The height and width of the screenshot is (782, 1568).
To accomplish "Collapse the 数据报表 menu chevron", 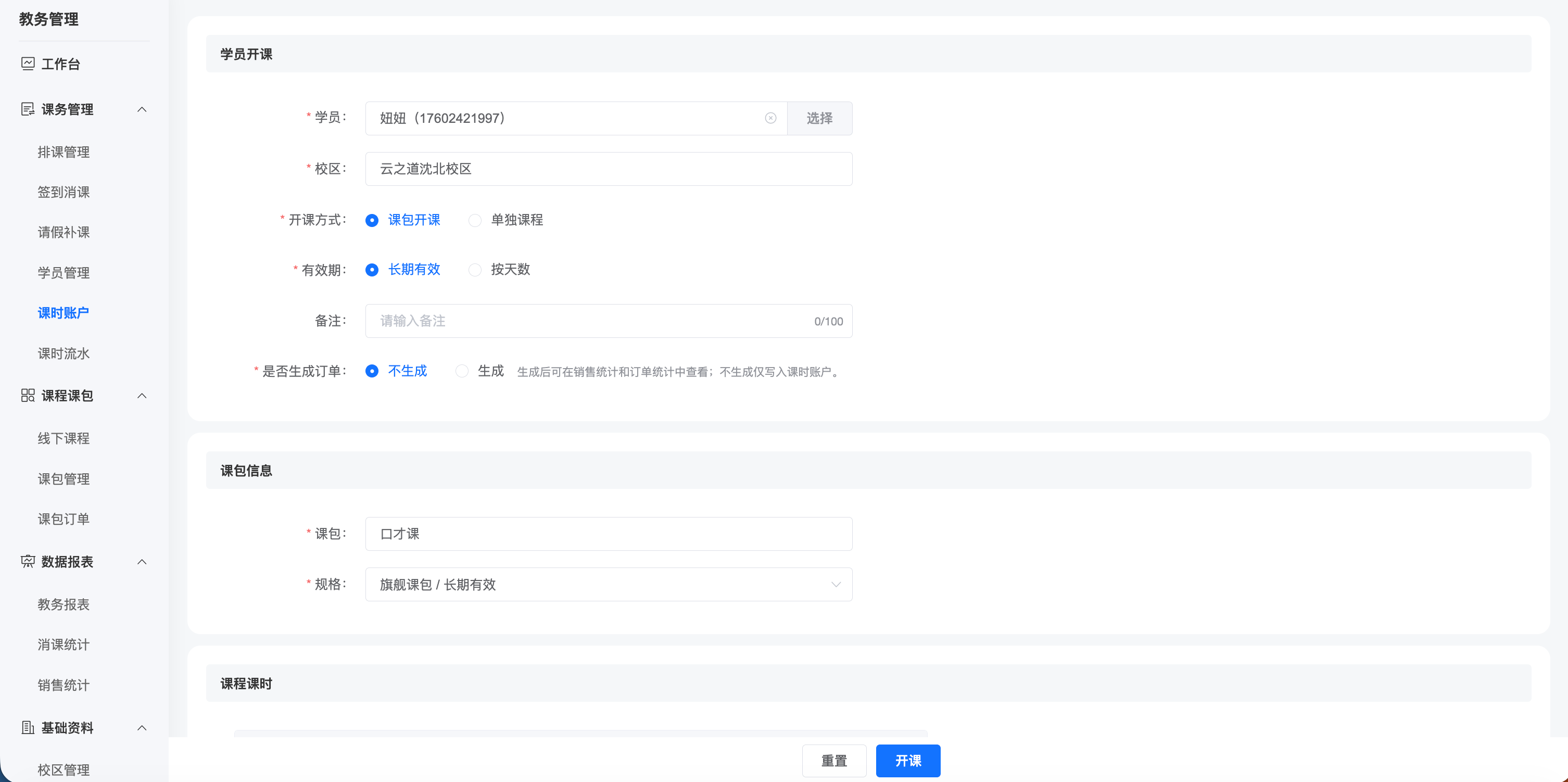I will [x=142, y=562].
